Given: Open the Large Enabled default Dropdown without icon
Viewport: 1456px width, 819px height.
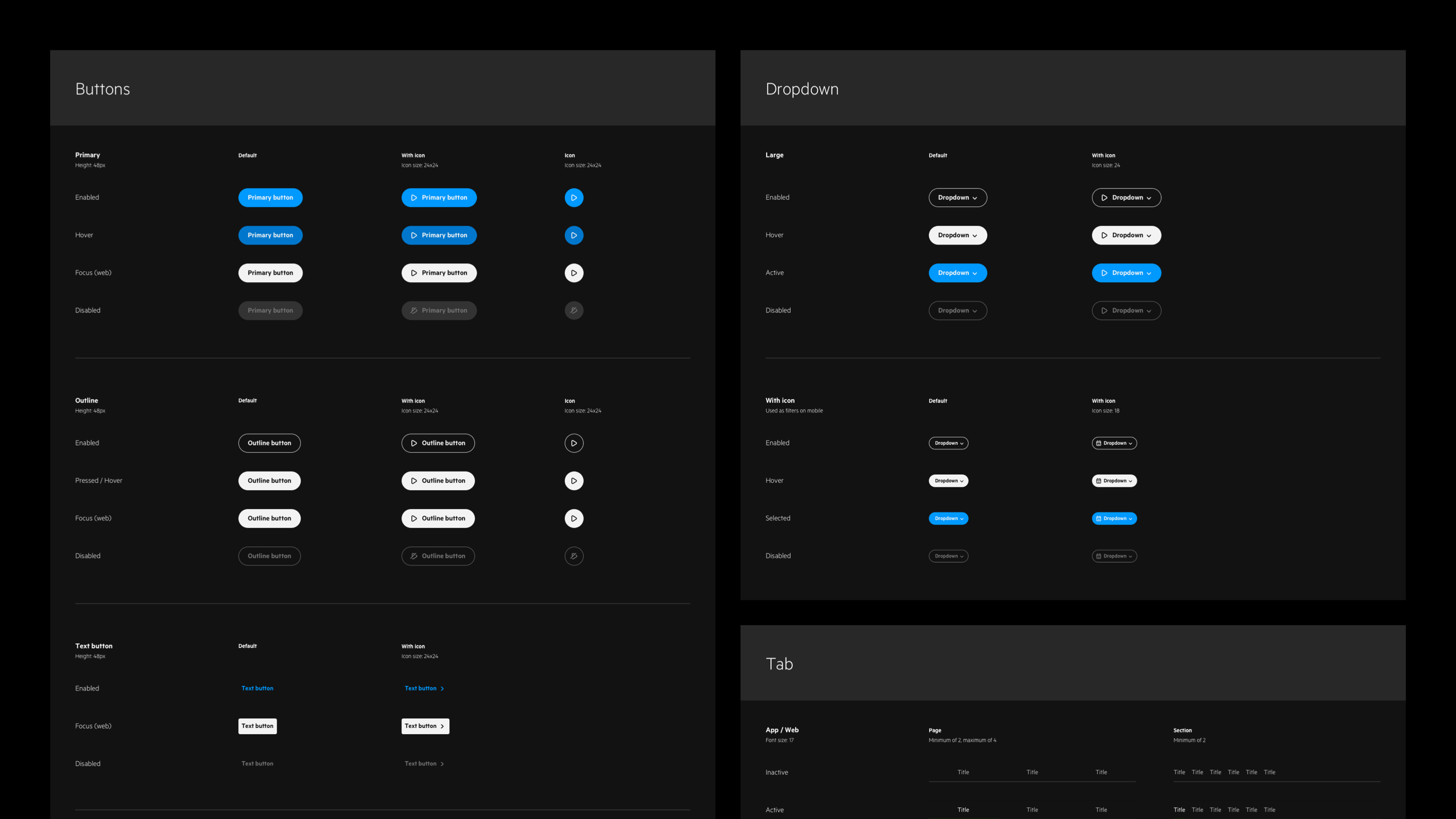Looking at the screenshot, I should [x=958, y=197].
